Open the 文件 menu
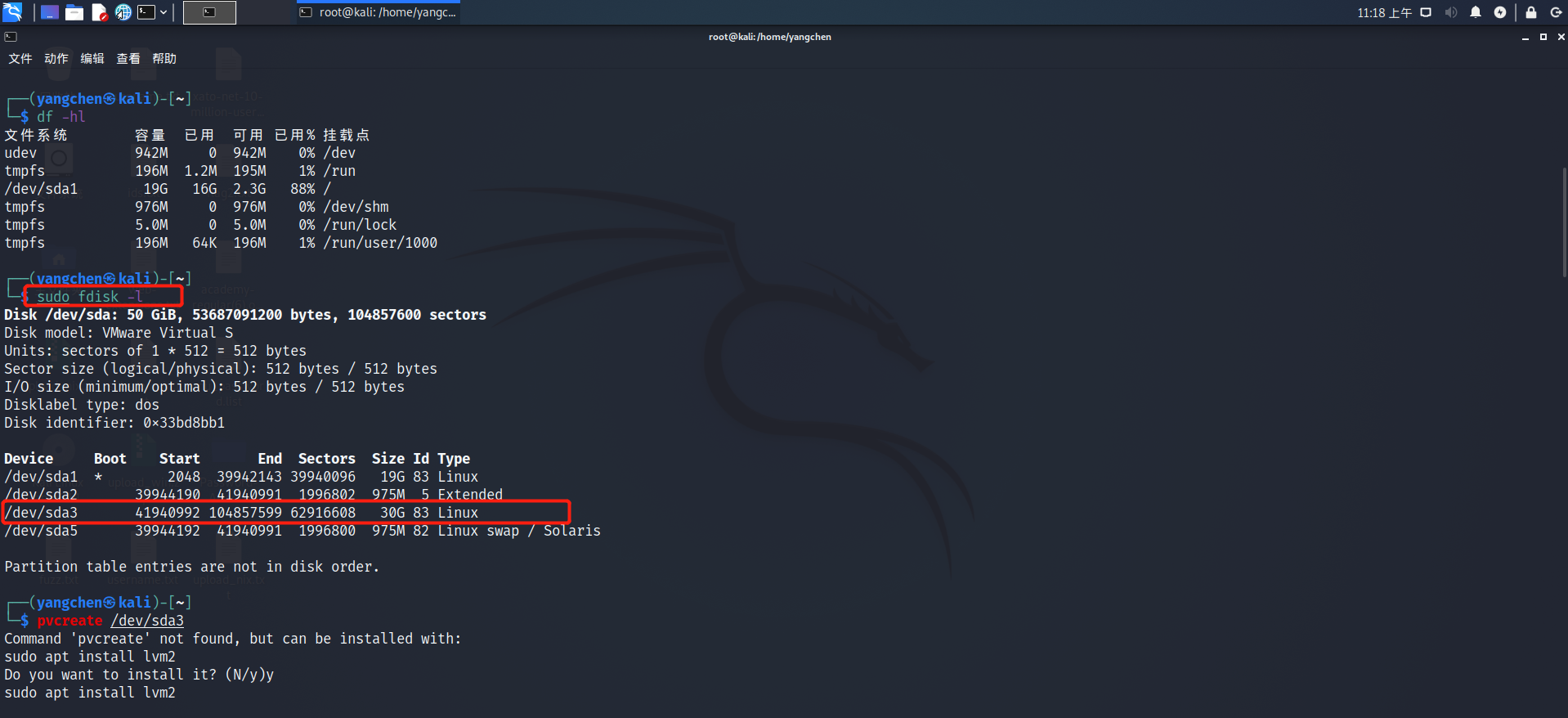The height and width of the screenshot is (718, 1568). (x=20, y=59)
